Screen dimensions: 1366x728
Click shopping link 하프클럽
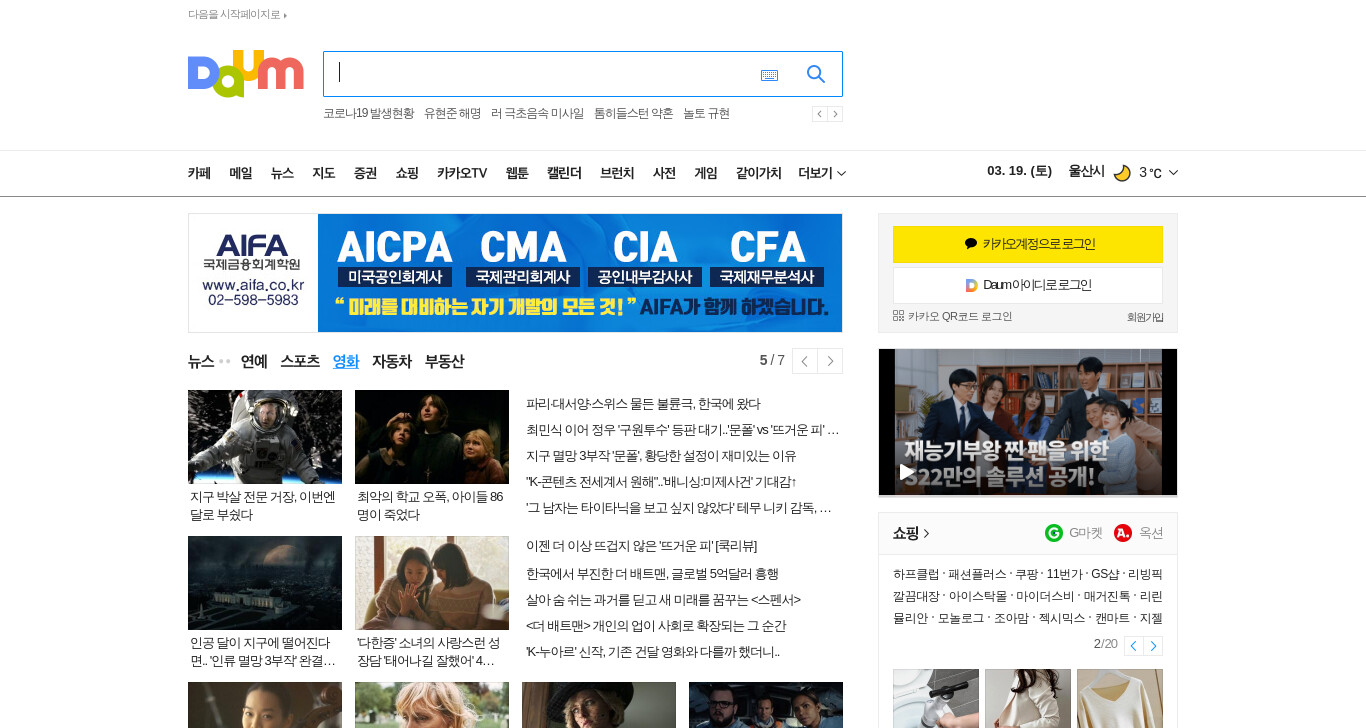[916, 574]
